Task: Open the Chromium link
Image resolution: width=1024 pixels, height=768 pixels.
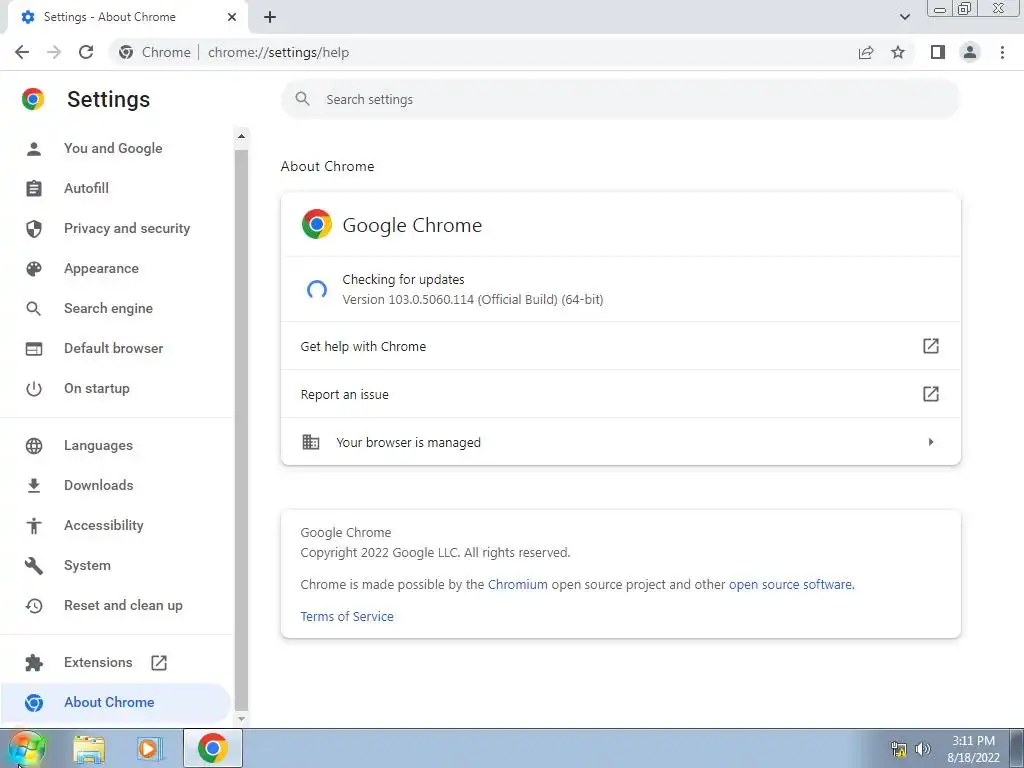Action: pos(517,584)
